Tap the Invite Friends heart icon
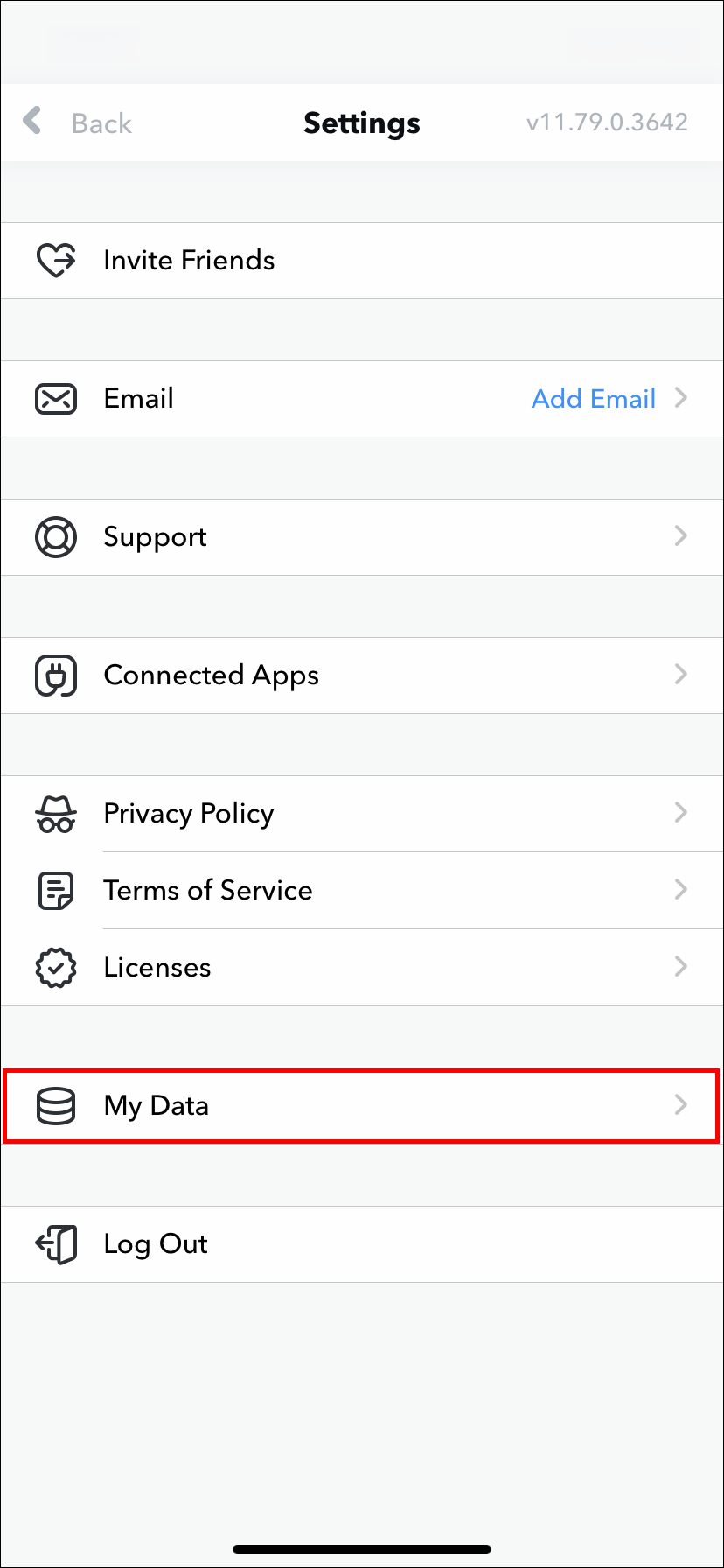Image resolution: width=724 pixels, height=1568 pixels. [56, 261]
